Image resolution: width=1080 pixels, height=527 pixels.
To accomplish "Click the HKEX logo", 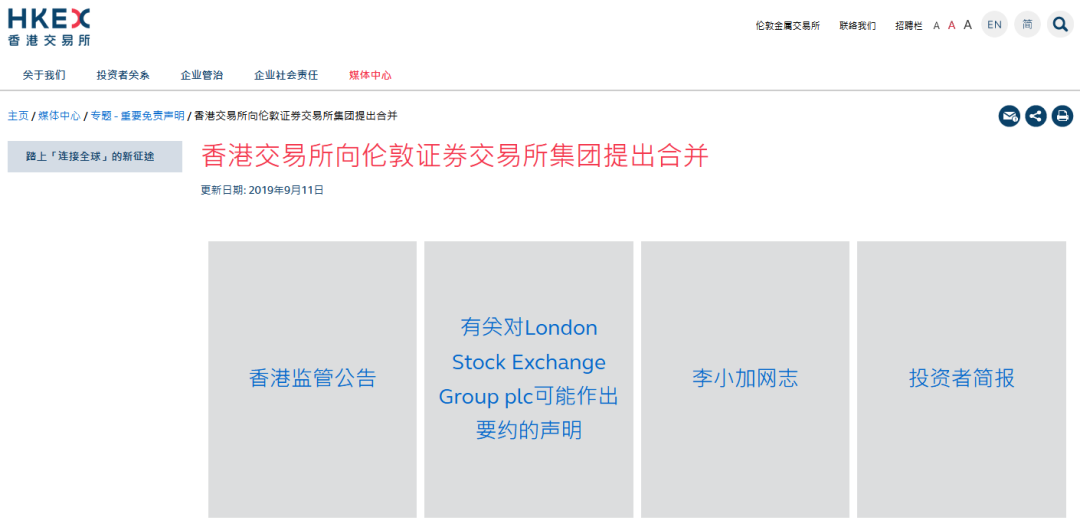I will (49, 27).
